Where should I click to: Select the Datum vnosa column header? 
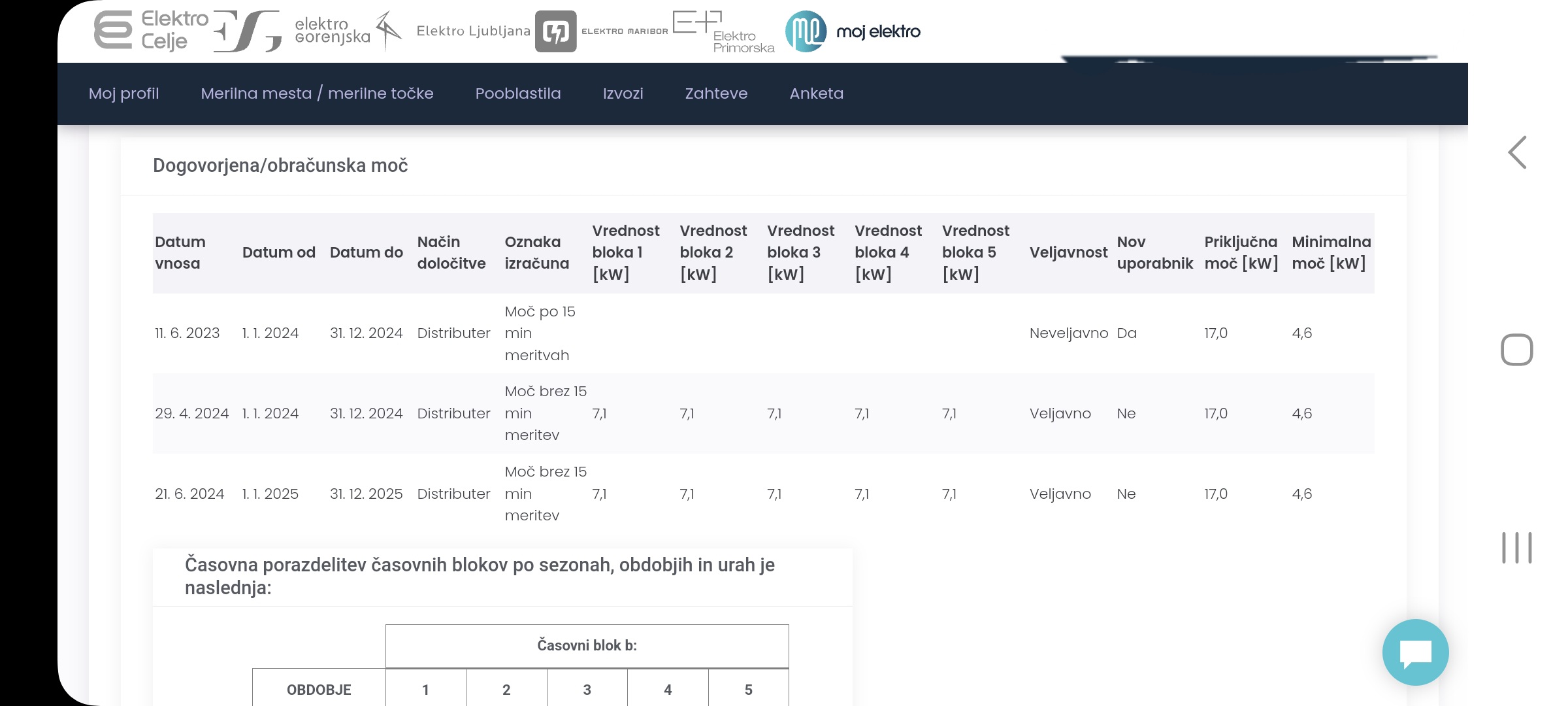click(180, 252)
